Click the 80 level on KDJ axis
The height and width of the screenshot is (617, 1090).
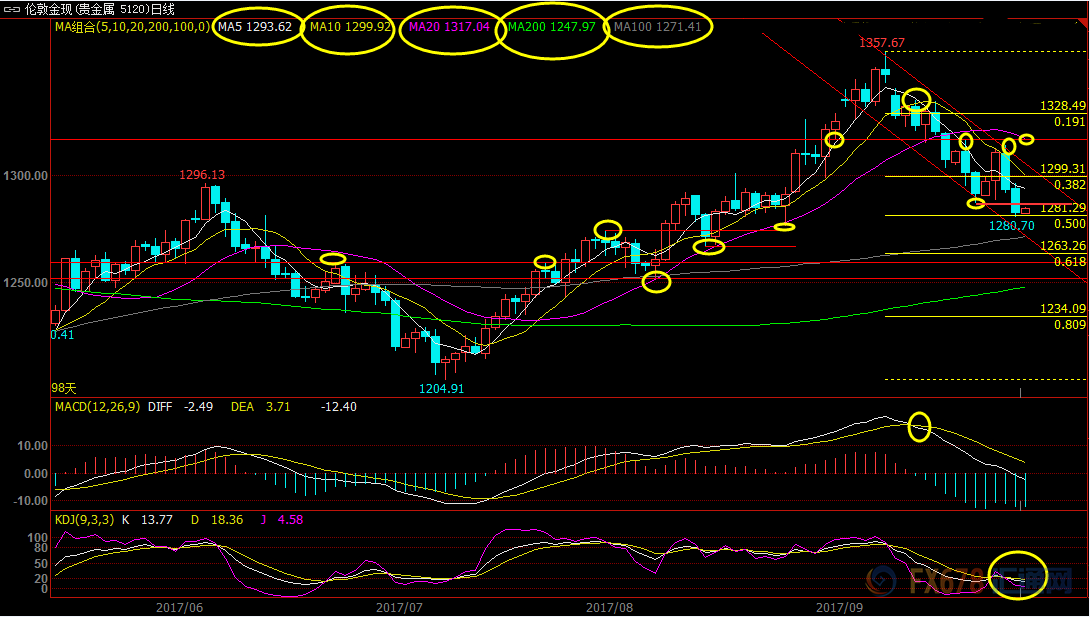[42, 548]
